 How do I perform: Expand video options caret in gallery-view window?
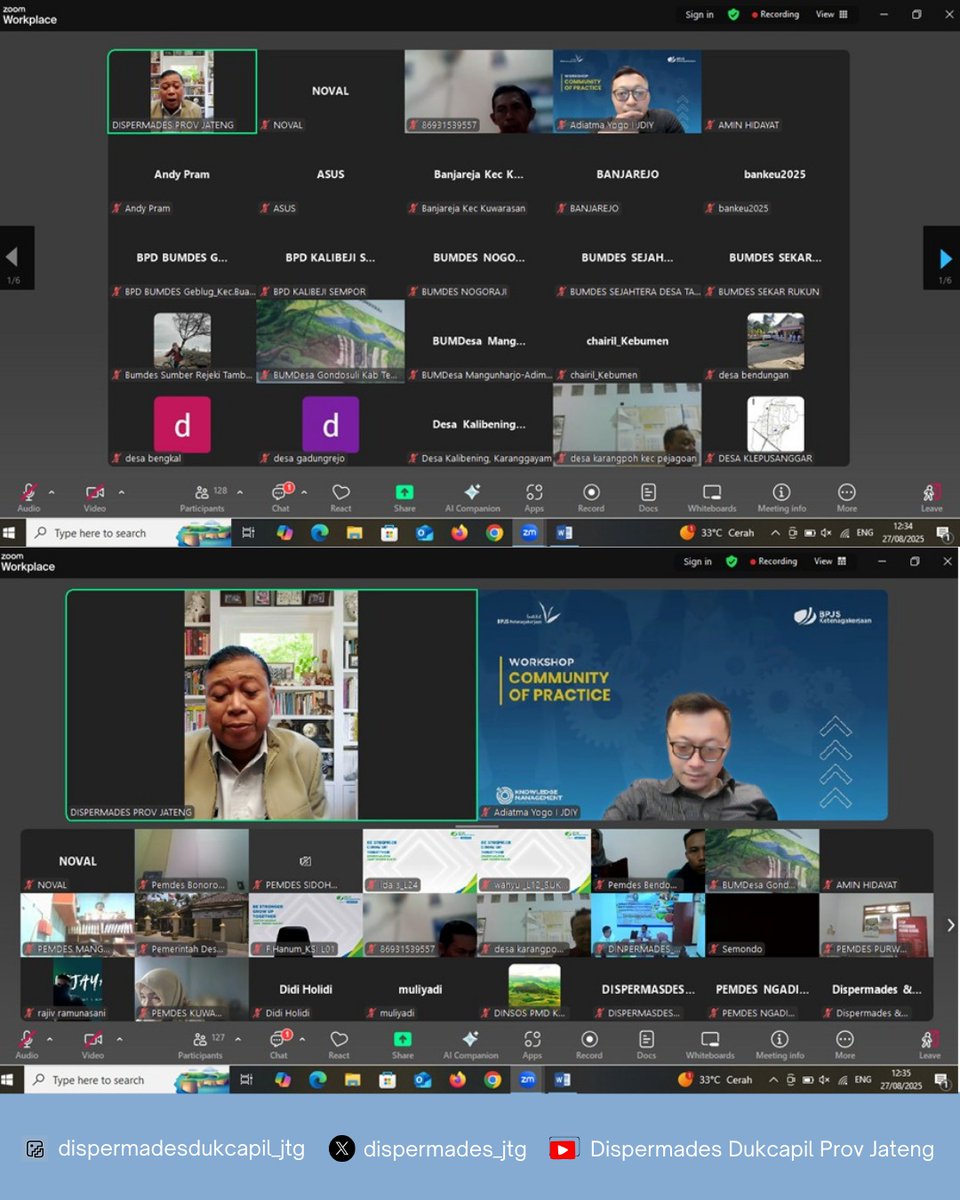click(x=122, y=492)
